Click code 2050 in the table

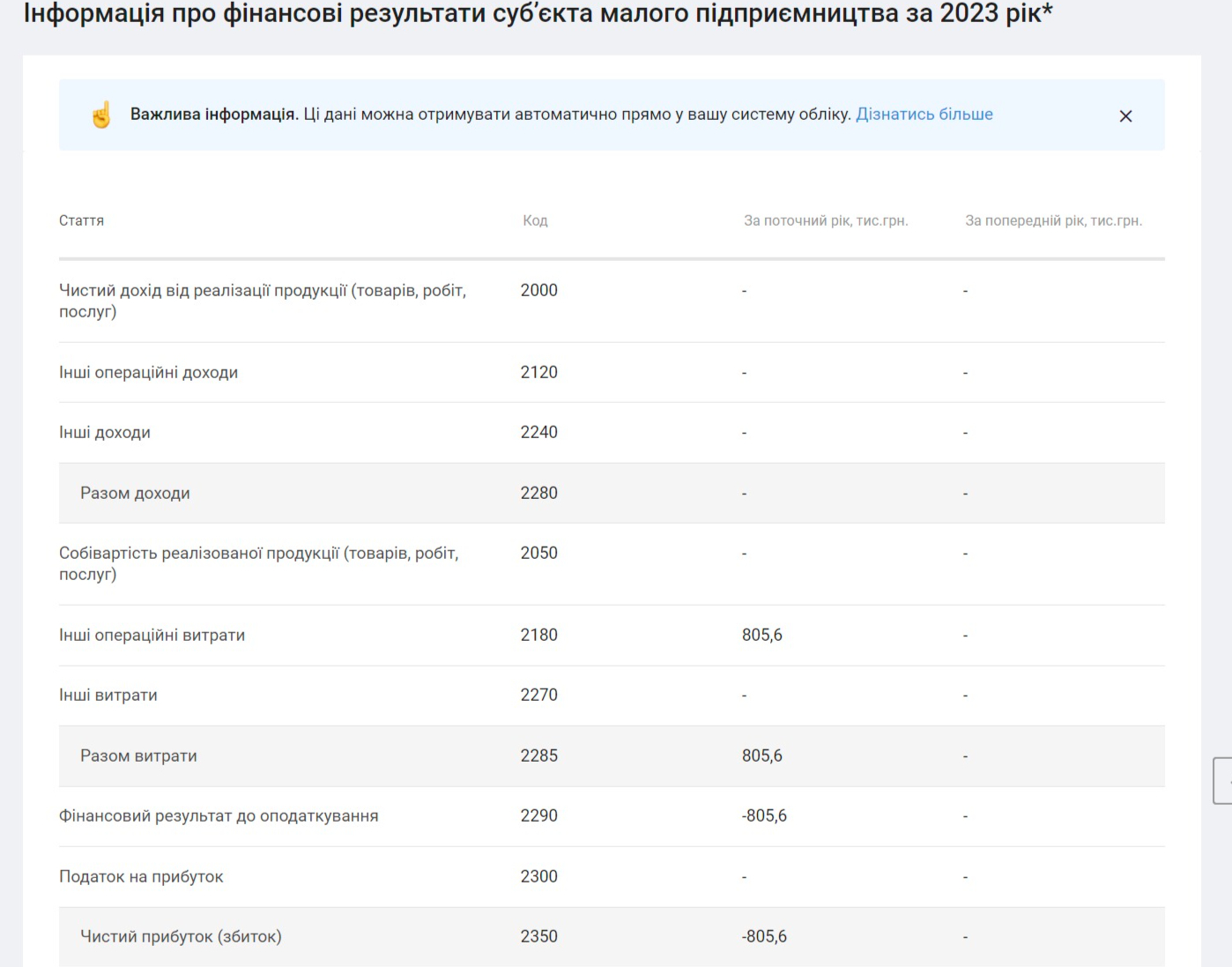(x=538, y=554)
